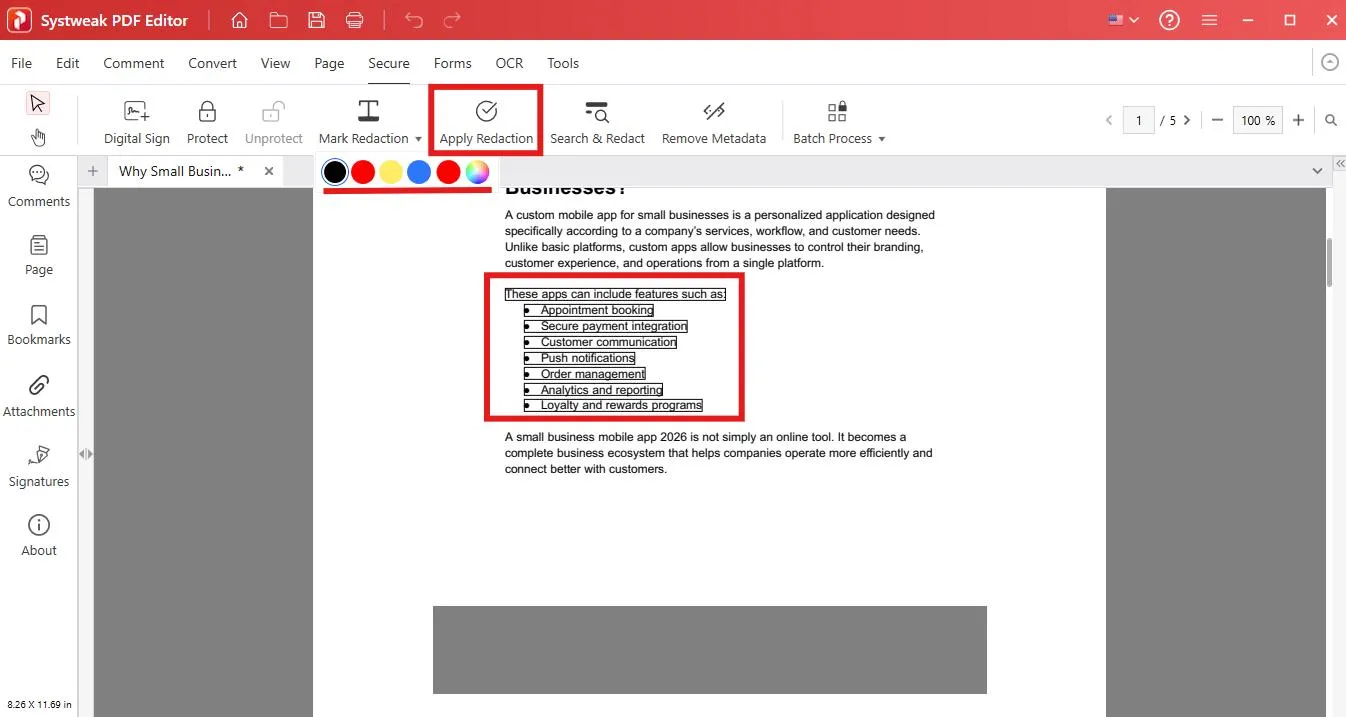Click the Batch Process tool
The width and height of the screenshot is (1346, 717).
[x=832, y=123]
